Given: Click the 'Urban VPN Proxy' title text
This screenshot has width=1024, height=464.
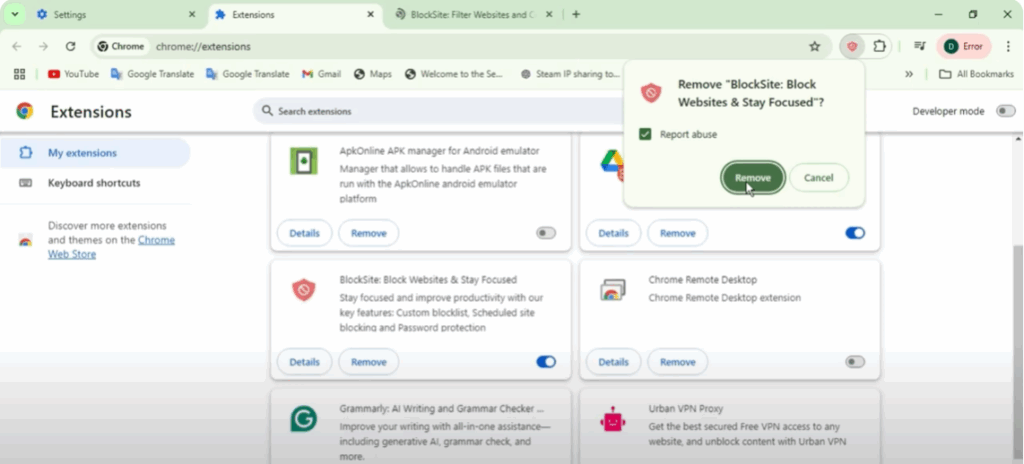Looking at the screenshot, I should [686, 408].
